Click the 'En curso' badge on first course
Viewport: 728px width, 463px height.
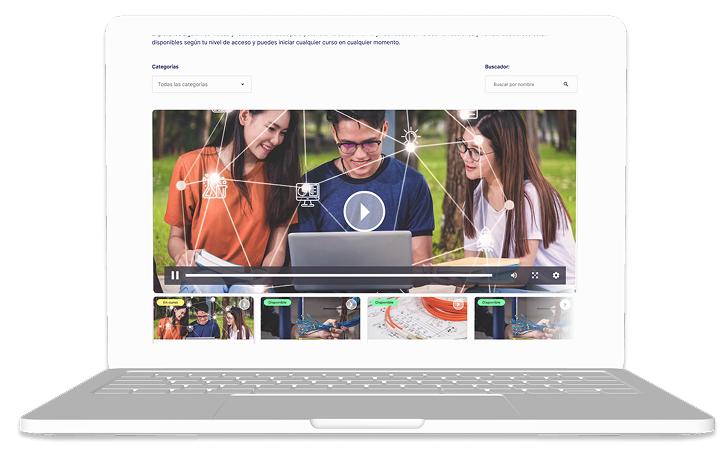170,302
